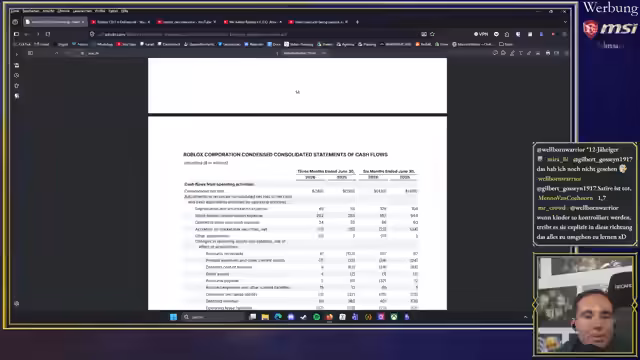Image resolution: width=640 pixels, height=360 pixels.
Task: Open a new browser tab
Action: coord(357,22)
